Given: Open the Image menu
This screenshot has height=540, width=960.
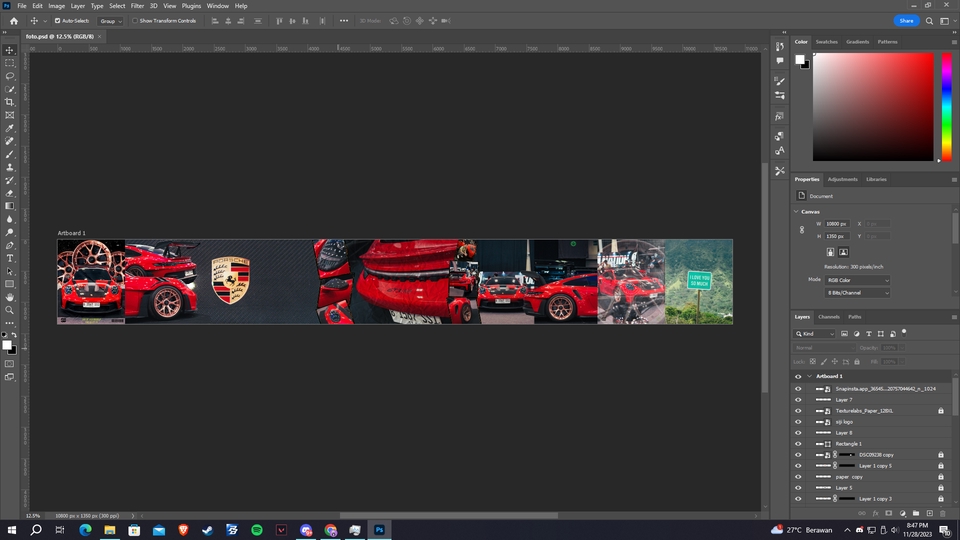Looking at the screenshot, I should coord(56,6).
